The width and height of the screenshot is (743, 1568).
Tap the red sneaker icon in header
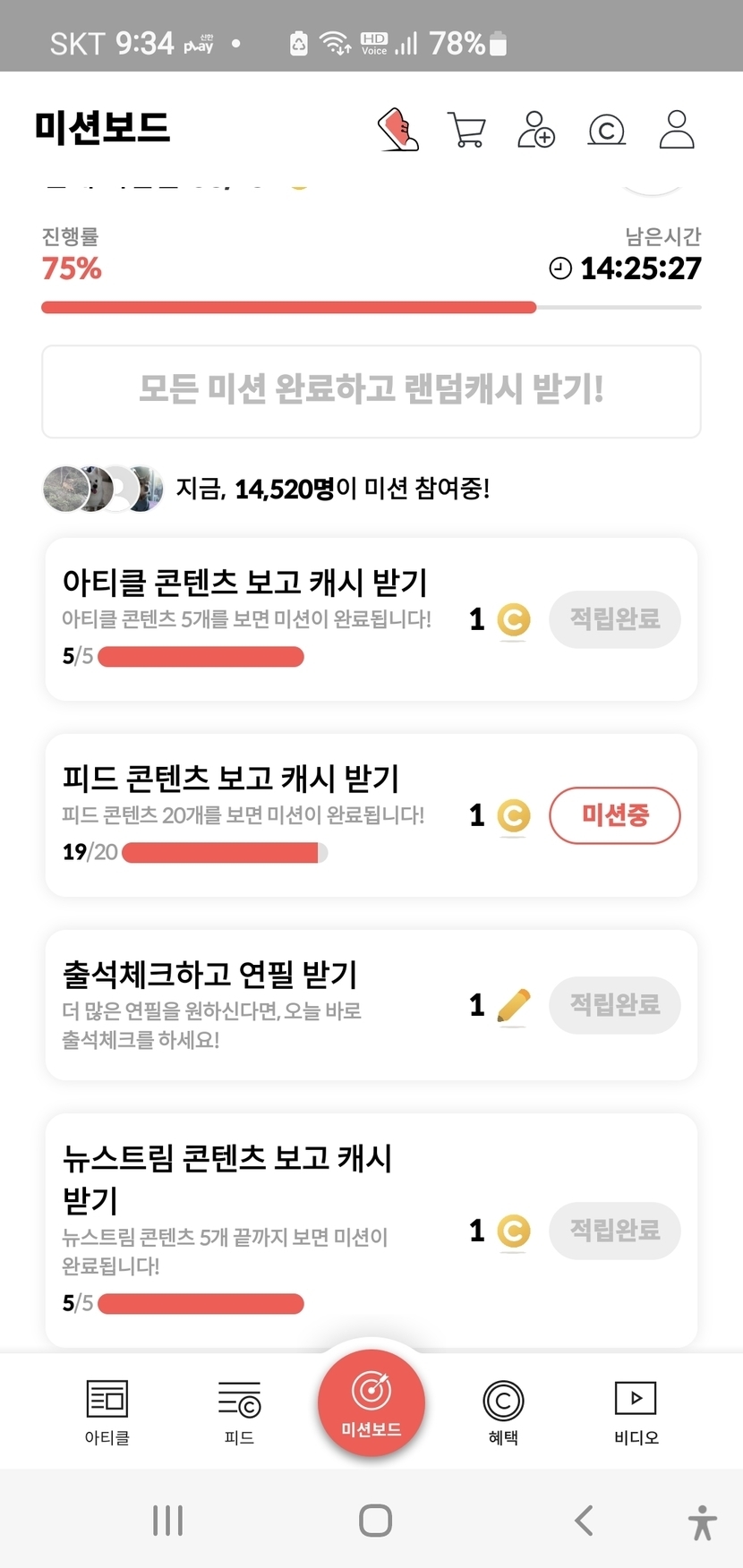[x=398, y=130]
